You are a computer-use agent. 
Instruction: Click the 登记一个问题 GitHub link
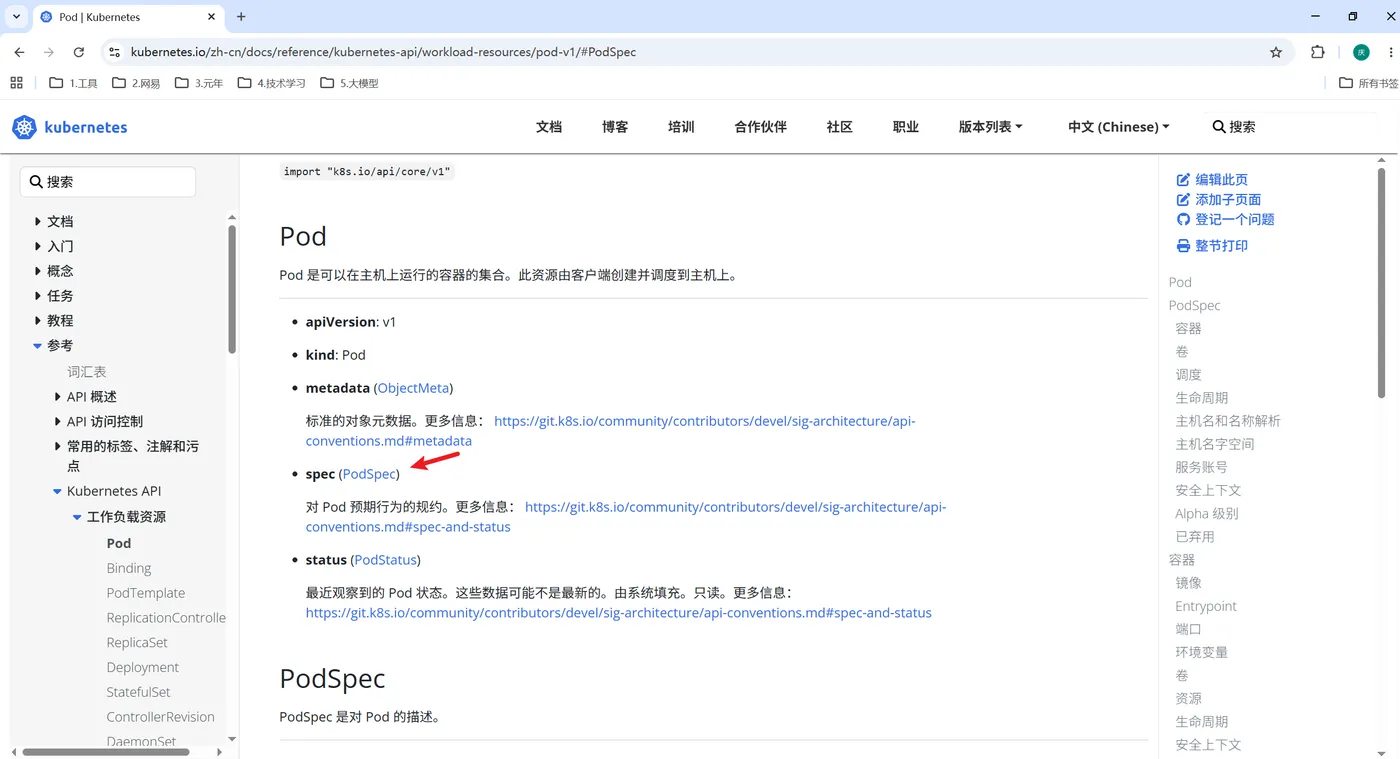(x=1225, y=219)
